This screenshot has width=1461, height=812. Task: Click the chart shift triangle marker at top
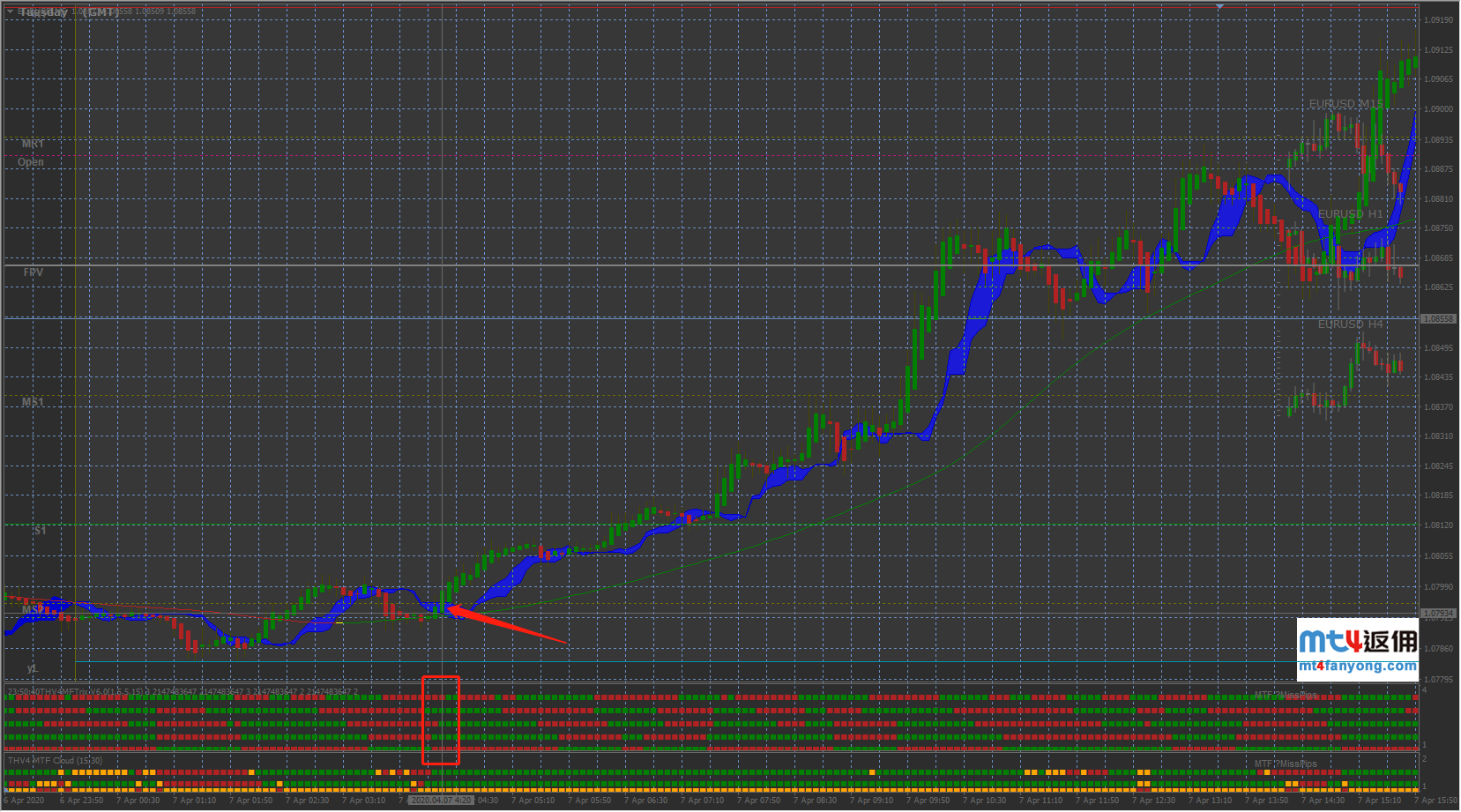pos(1219,7)
